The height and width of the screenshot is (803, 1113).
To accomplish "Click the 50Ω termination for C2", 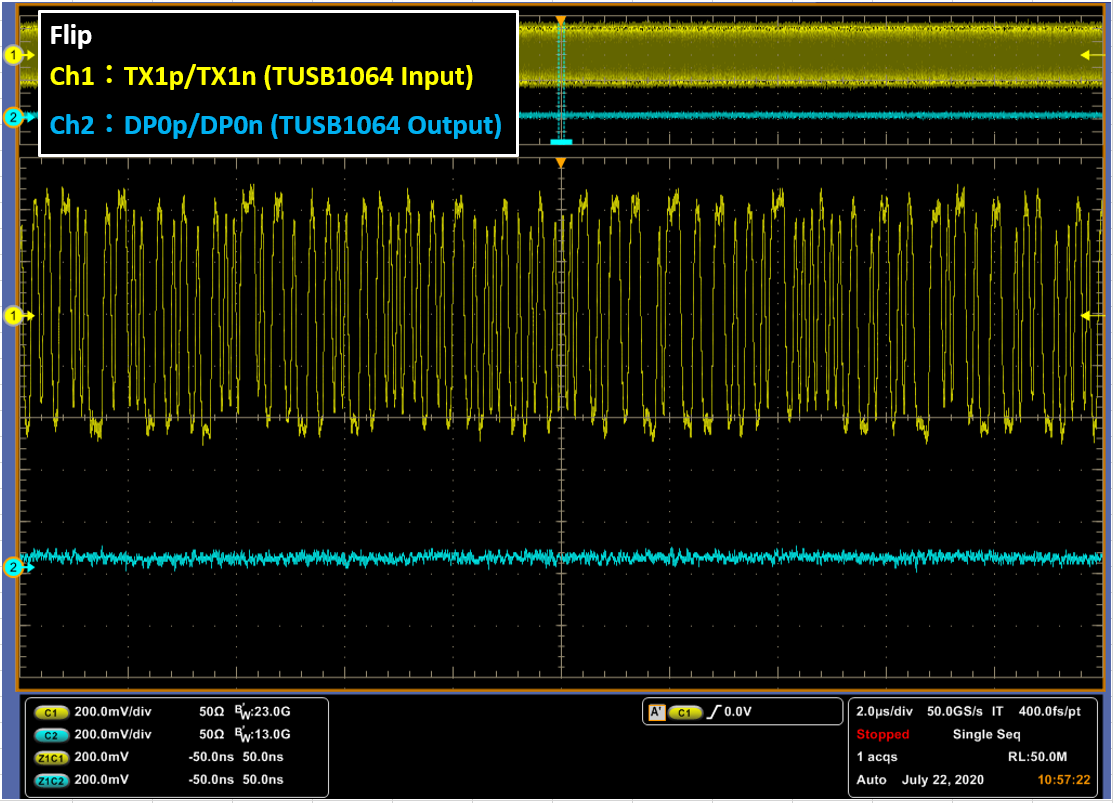I will tap(212, 734).
